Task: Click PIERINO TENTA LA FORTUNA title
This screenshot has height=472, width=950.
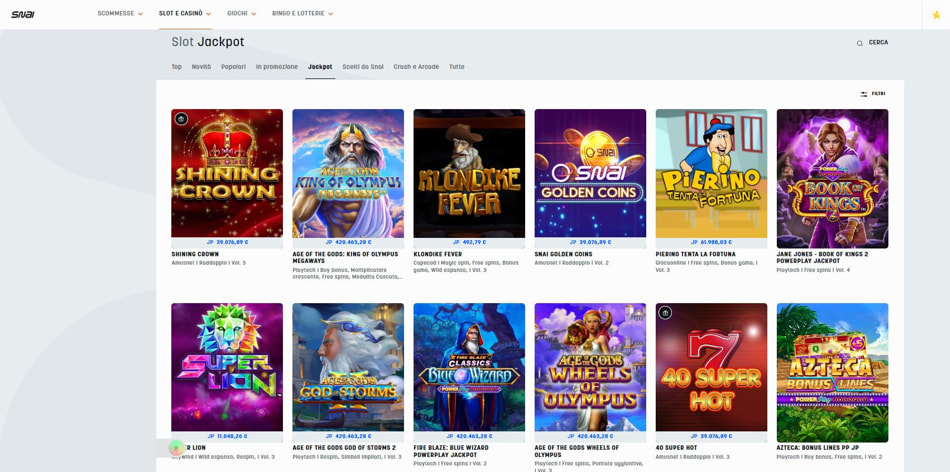Action: pyautogui.click(x=696, y=254)
